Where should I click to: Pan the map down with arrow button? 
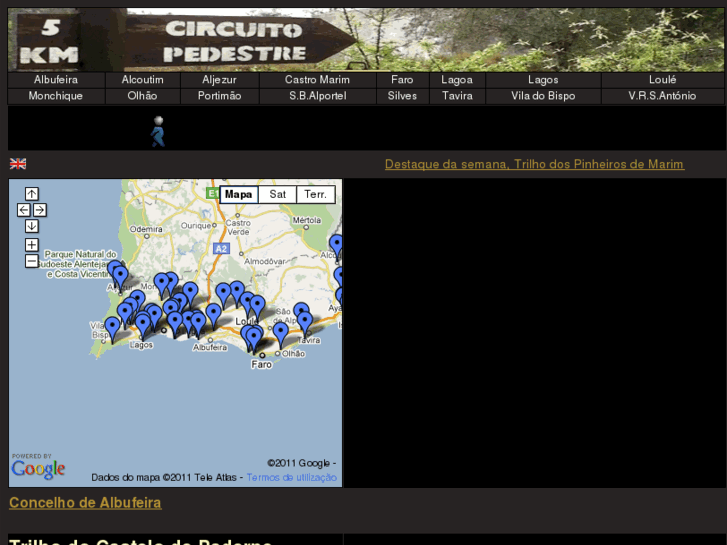pos(32,226)
